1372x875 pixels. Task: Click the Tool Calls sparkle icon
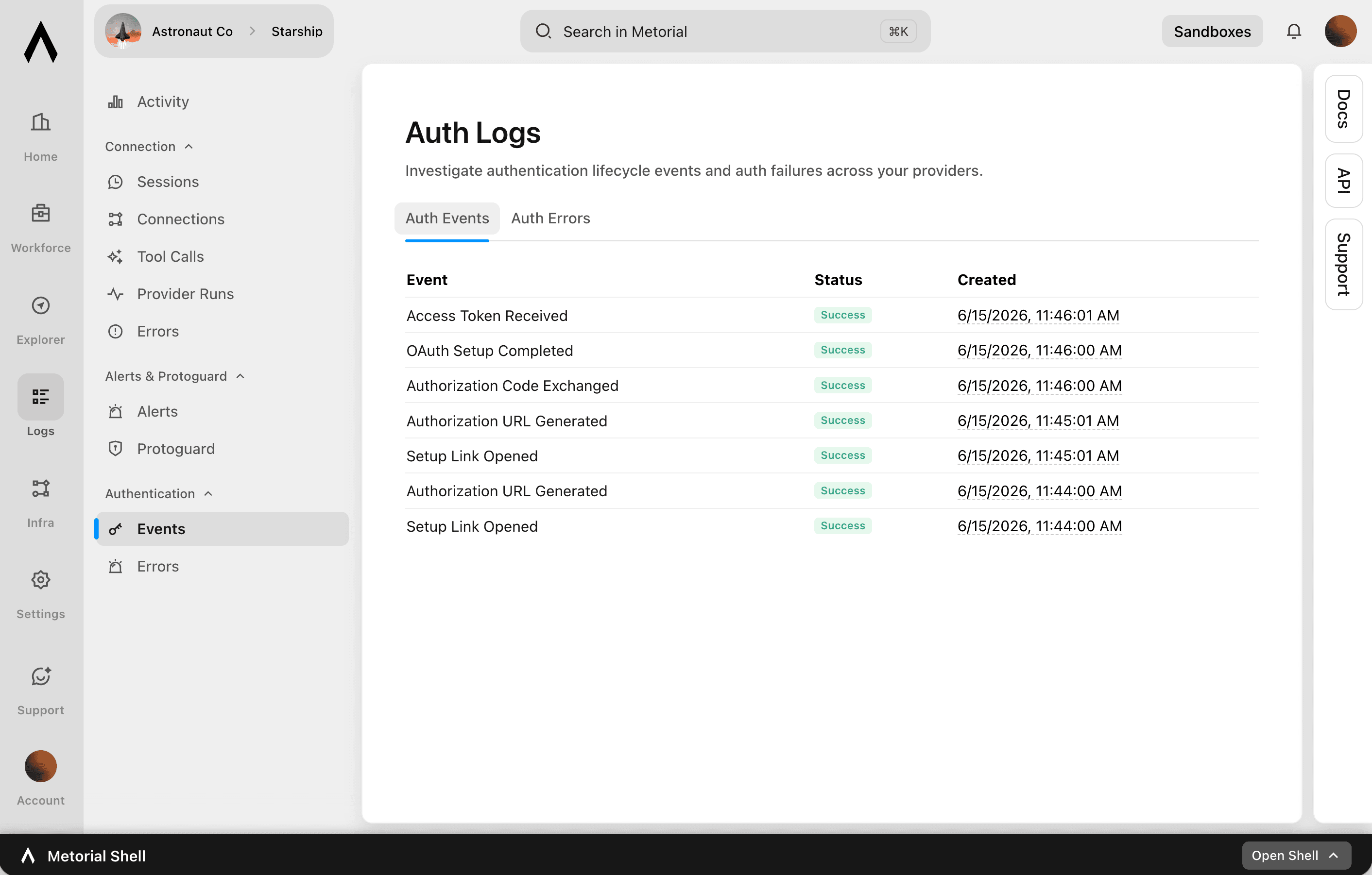pyautogui.click(x=116, y=257)
